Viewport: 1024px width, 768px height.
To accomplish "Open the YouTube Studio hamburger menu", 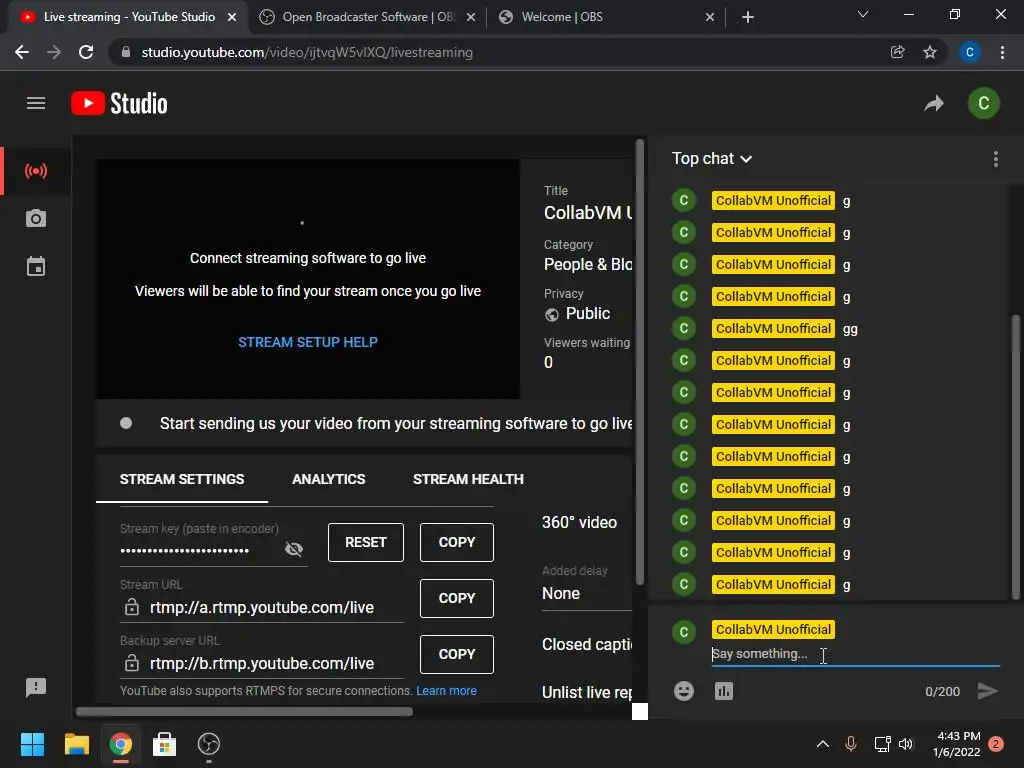I will pyautogui.click(x=36, y=103).
